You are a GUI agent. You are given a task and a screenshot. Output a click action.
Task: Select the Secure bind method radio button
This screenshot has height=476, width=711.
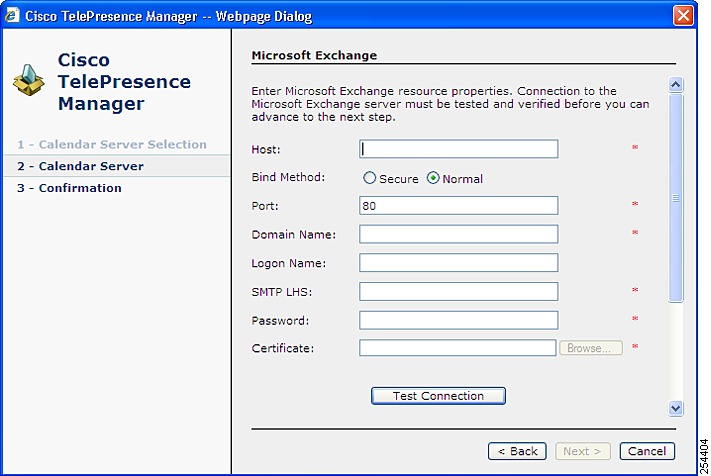pos(370,178)
